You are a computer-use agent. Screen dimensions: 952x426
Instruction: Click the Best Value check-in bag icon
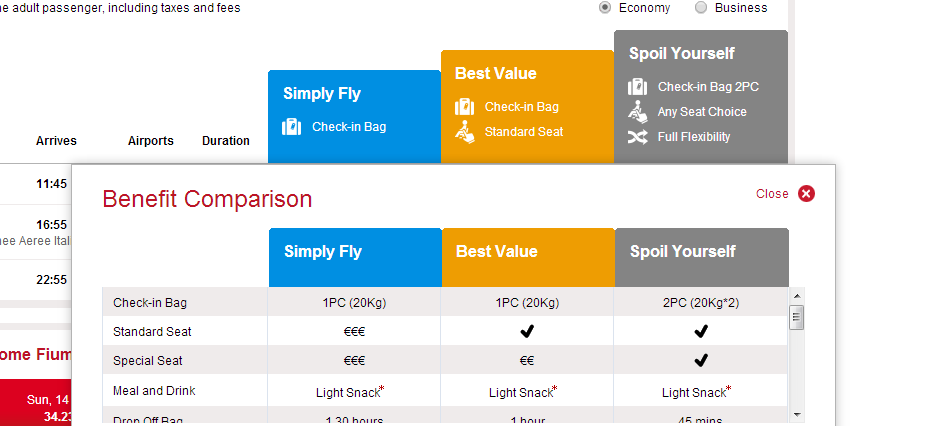[x=464, y=107]
